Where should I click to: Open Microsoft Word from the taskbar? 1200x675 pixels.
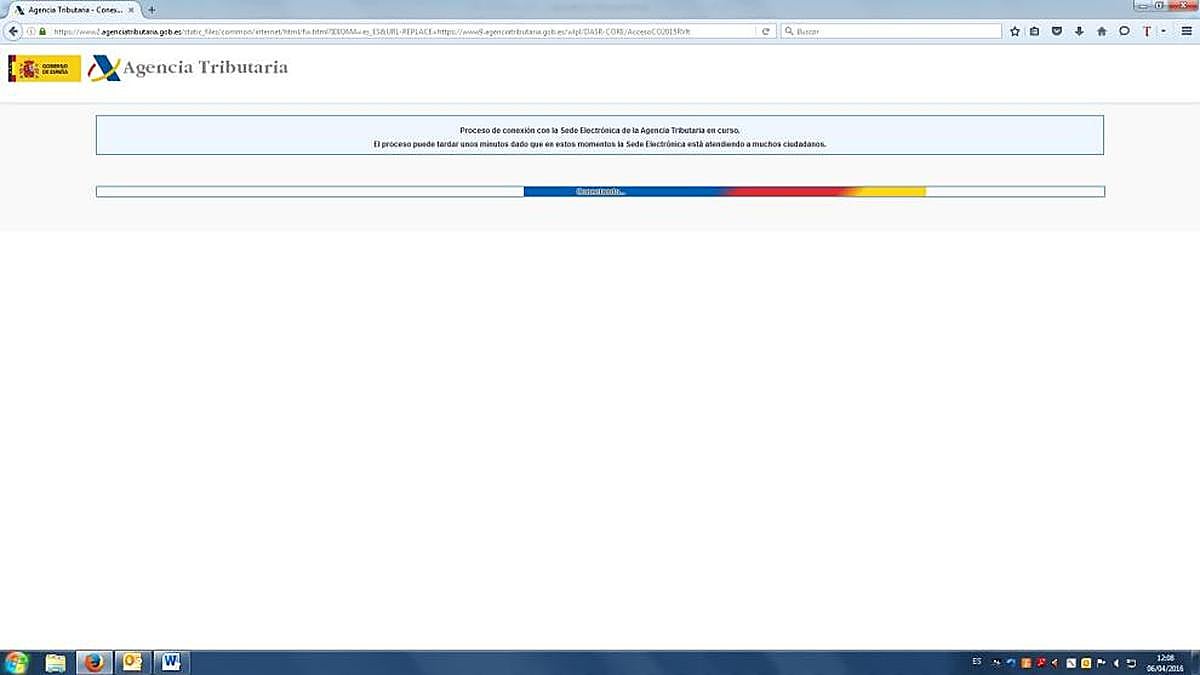tap(171, 662)
